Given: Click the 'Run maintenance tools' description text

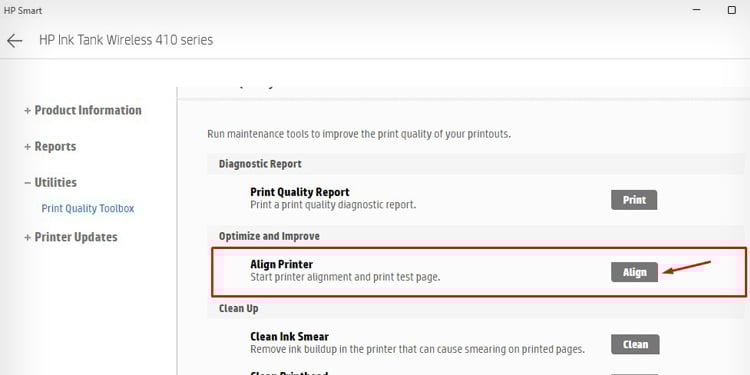Looking at the screenshot, I should 359,134.
